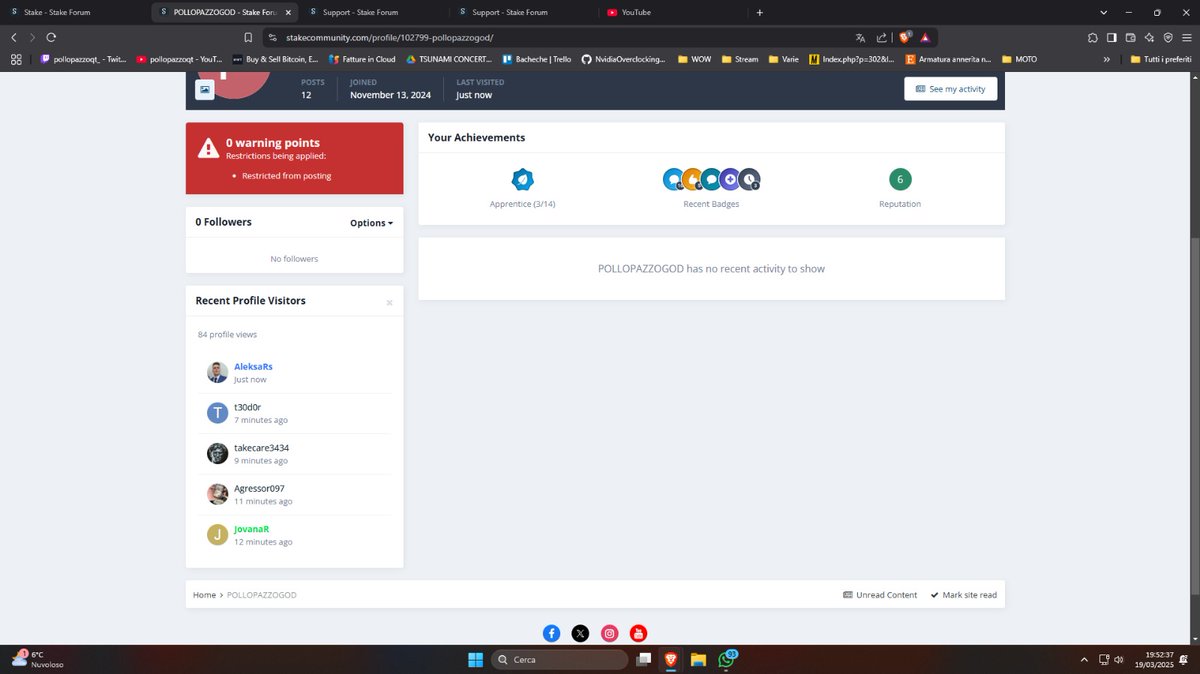Switch to the YouTube tab
This screenshot has height=674, width=1200.
point(672,12)
